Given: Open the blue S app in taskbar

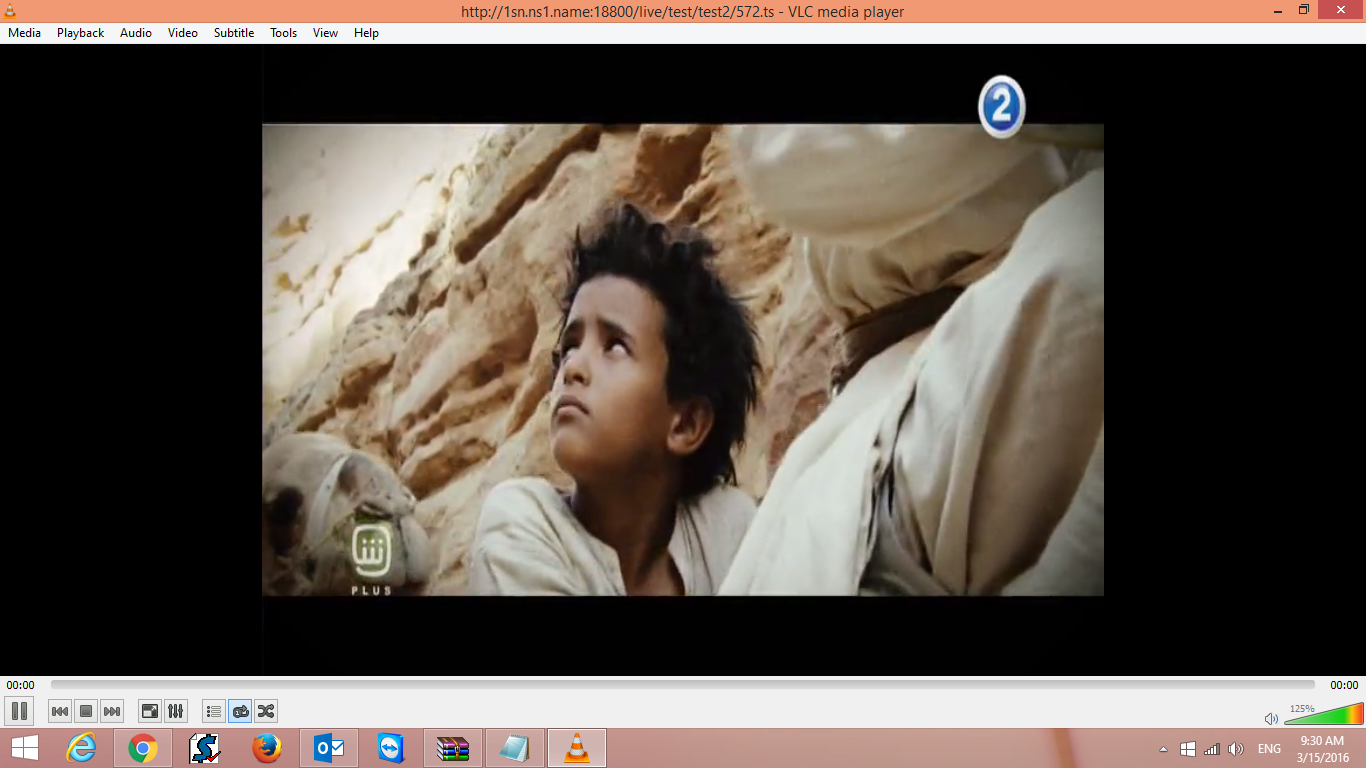Looking at the screenshot, I should 205,748.
